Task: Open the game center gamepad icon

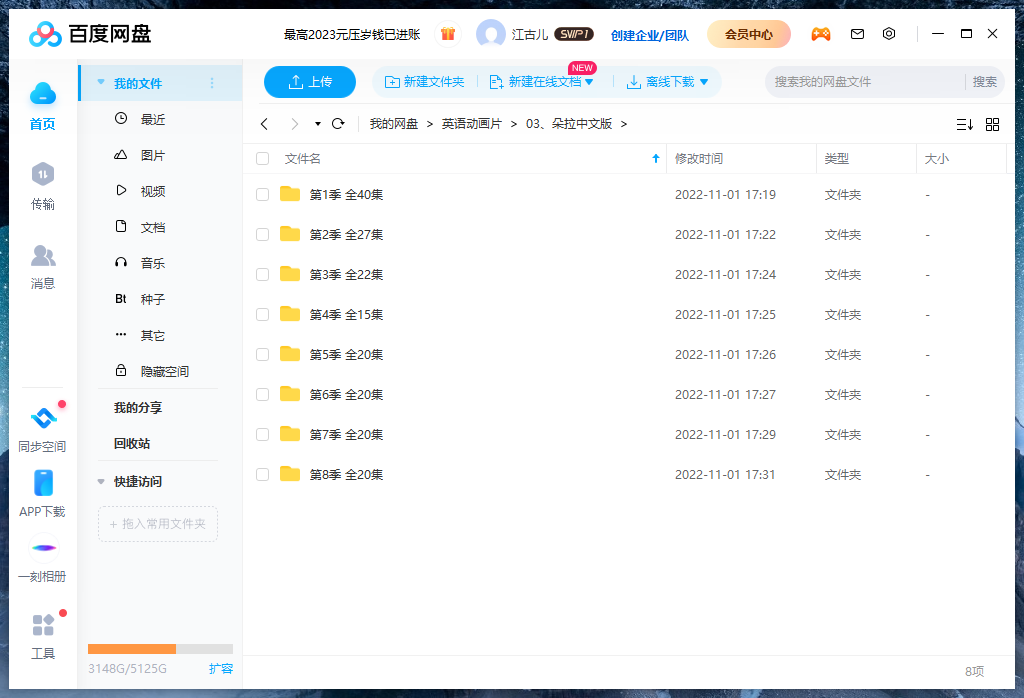Action: tap(821, 33)
